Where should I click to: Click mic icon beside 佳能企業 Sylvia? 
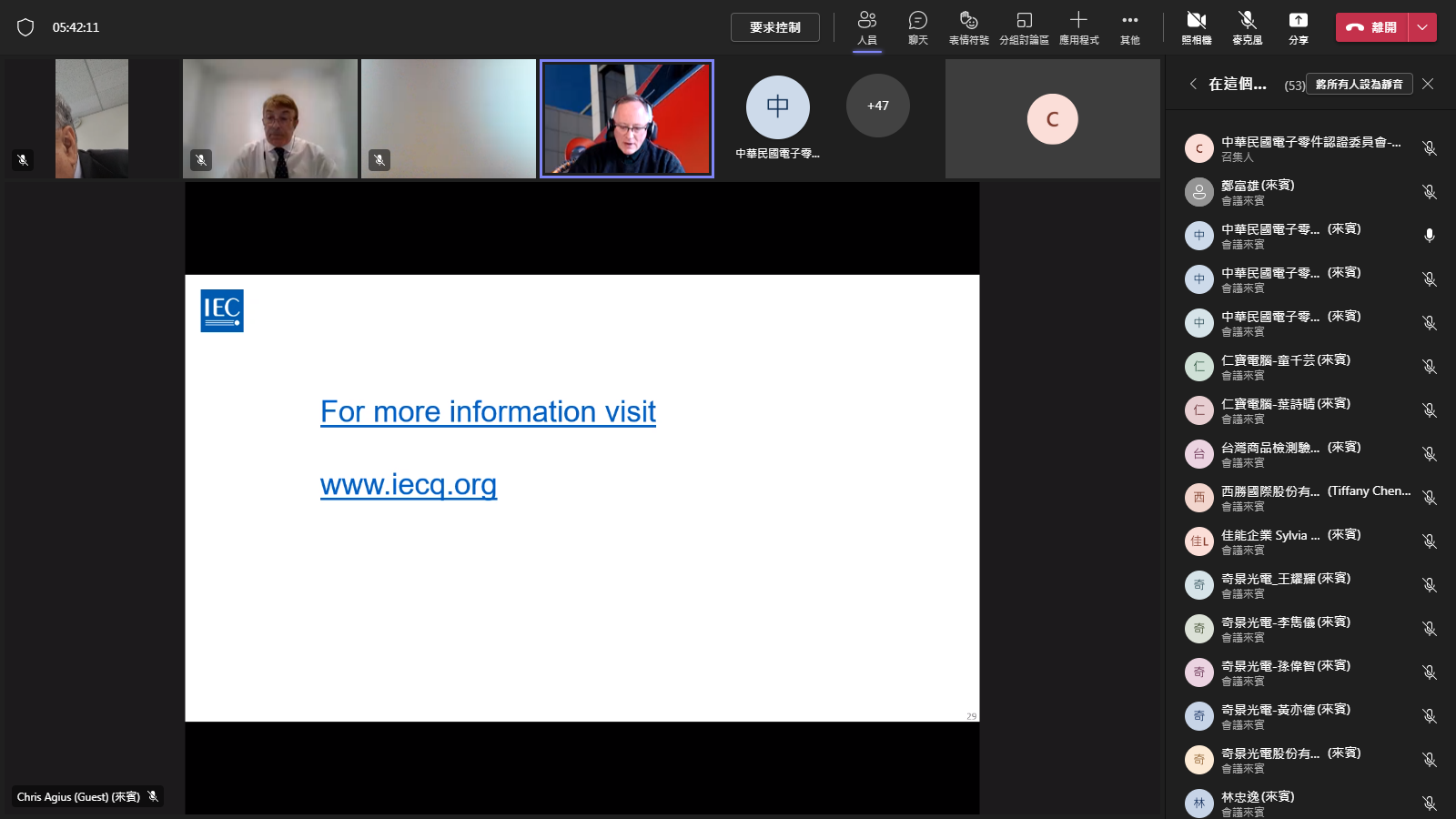click(x=1430, y=541)
